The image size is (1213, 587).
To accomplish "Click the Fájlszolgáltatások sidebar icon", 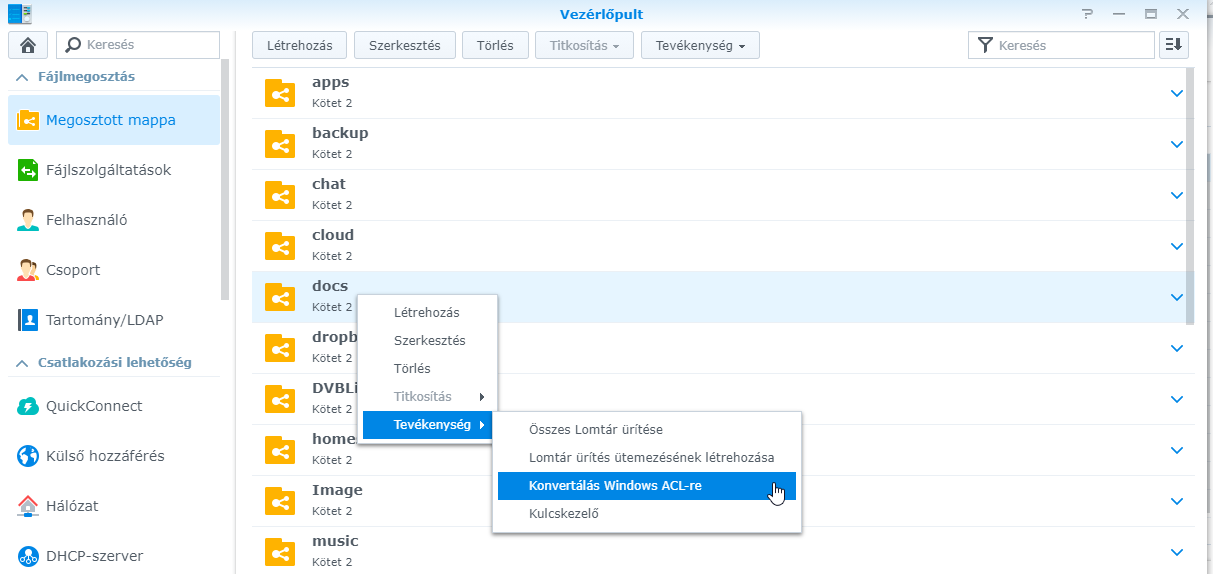I will point(28,170).
